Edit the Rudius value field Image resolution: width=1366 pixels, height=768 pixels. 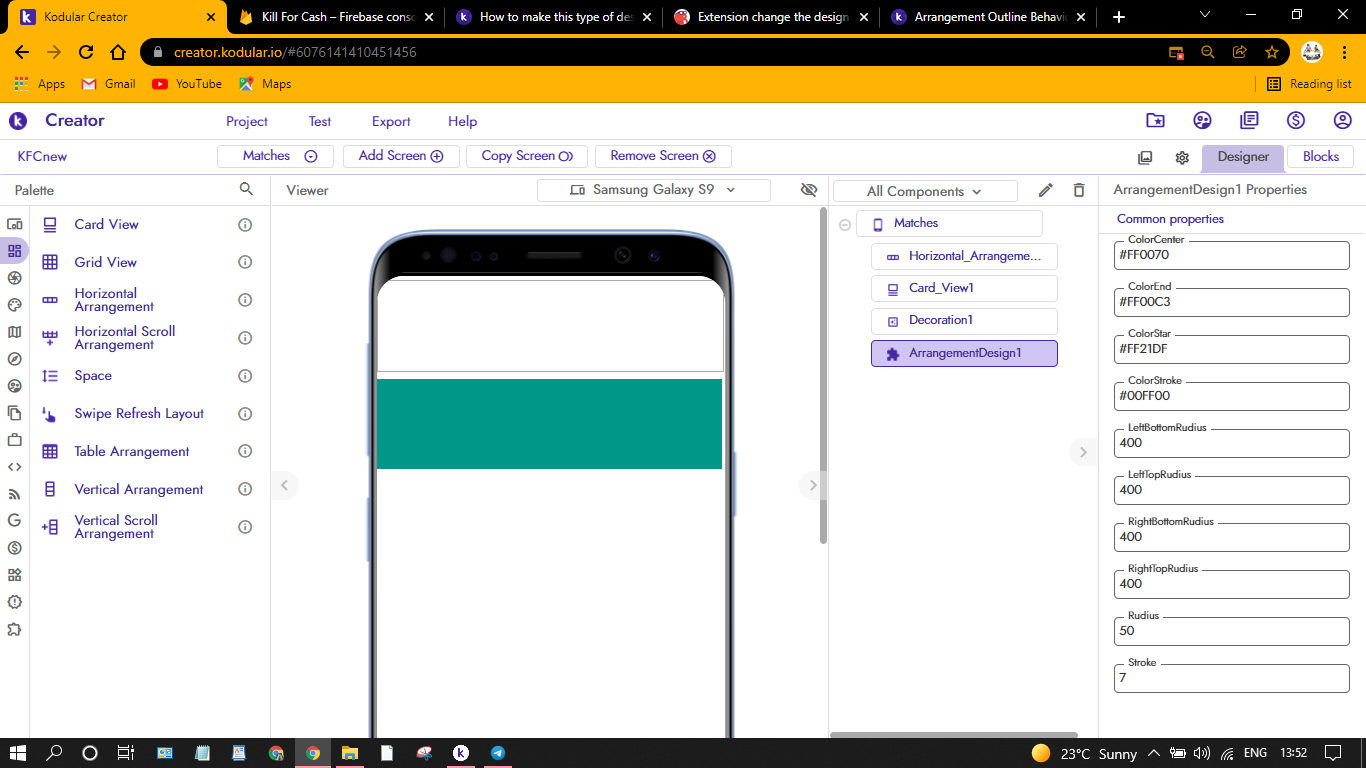click(1232, 631)
